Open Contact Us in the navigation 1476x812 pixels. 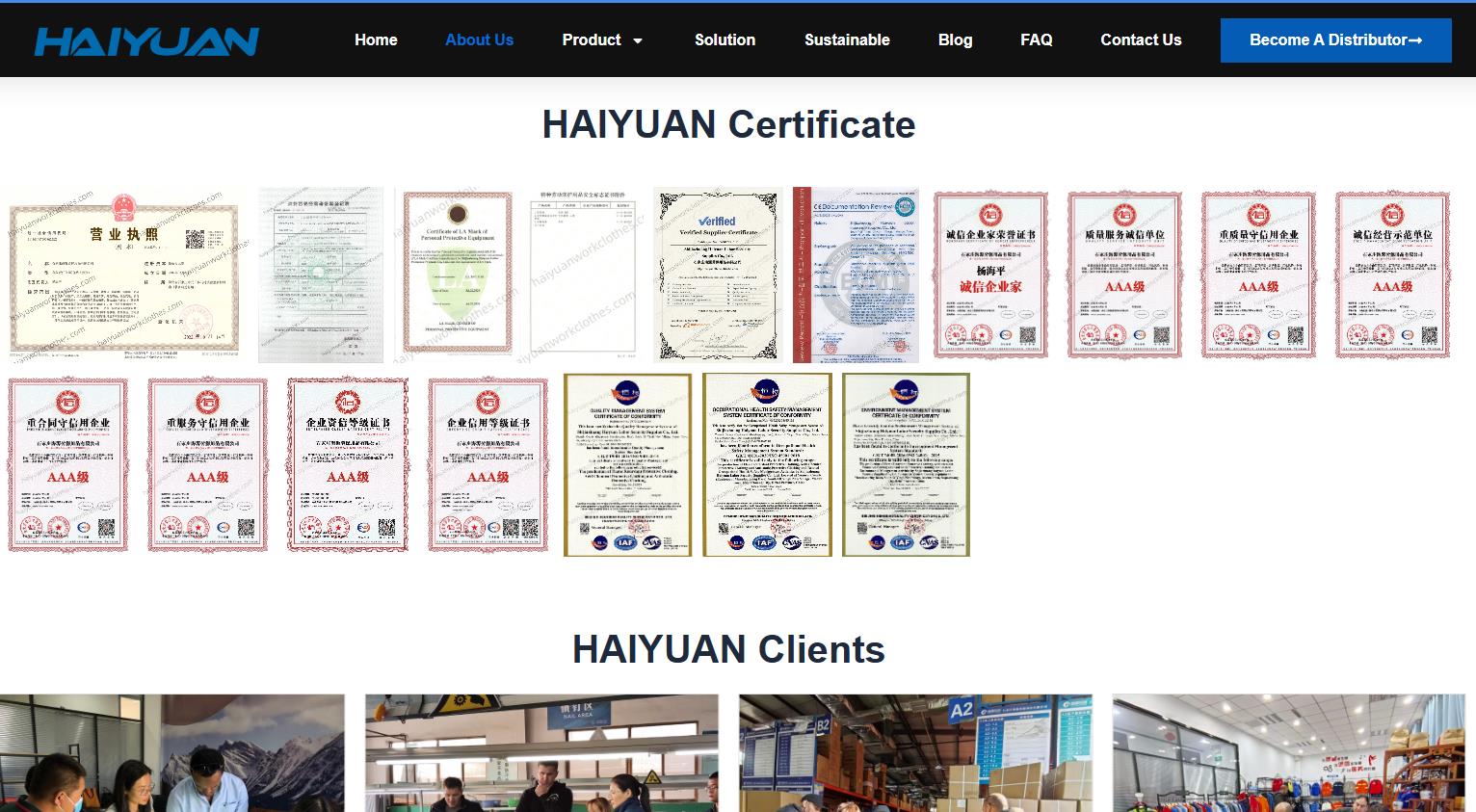coord(1141,39)
